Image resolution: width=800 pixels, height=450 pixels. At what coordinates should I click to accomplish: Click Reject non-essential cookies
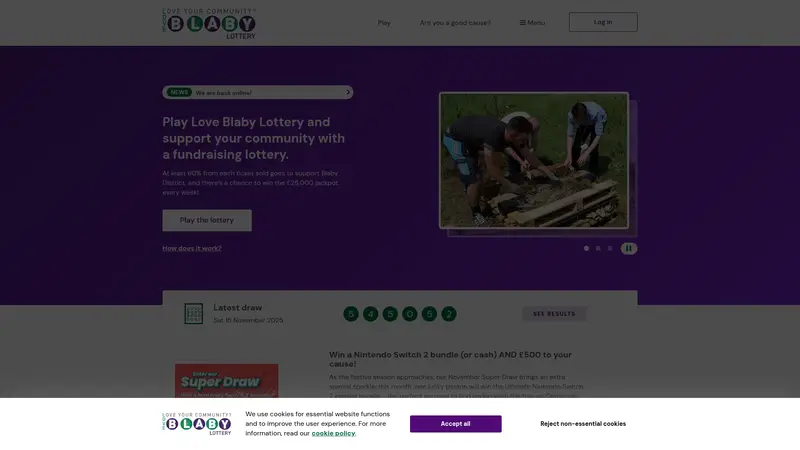[583, 424]
